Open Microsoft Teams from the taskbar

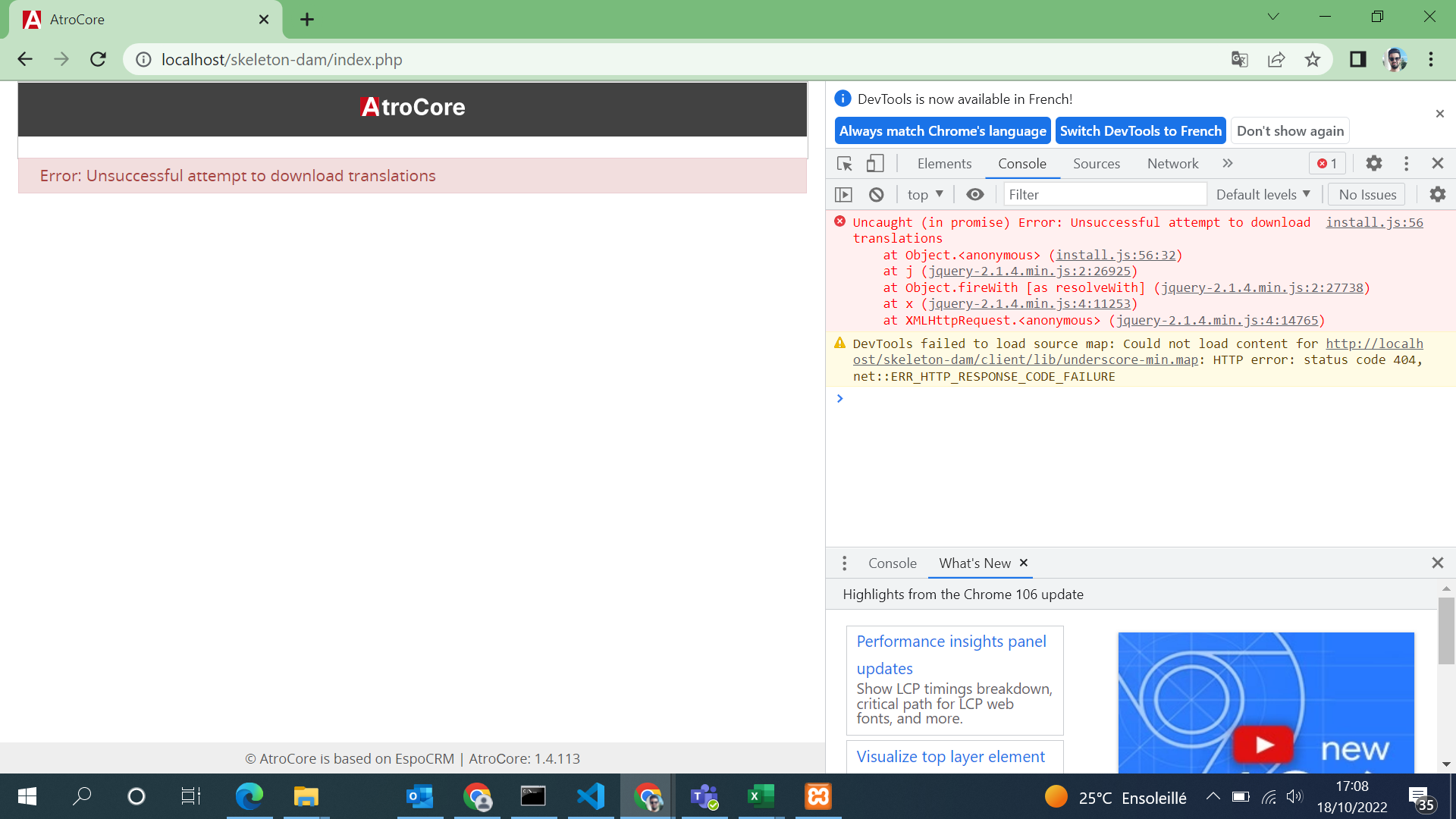click(x=704, y=796)
